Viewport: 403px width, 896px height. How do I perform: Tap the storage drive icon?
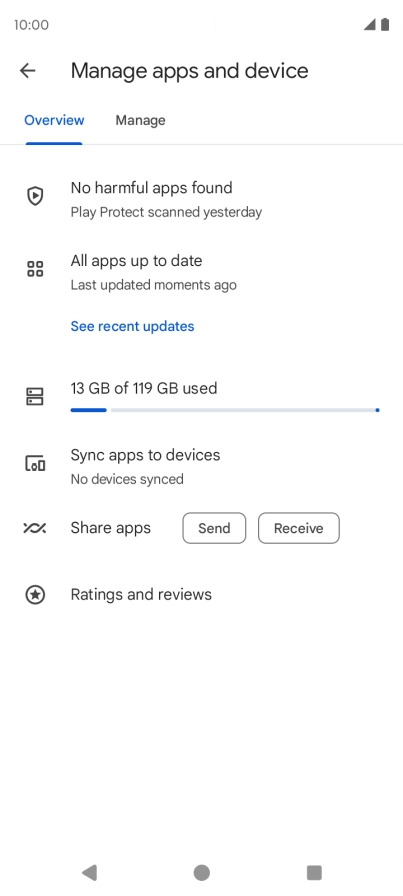pyautogui.click(x=35, y=397)
